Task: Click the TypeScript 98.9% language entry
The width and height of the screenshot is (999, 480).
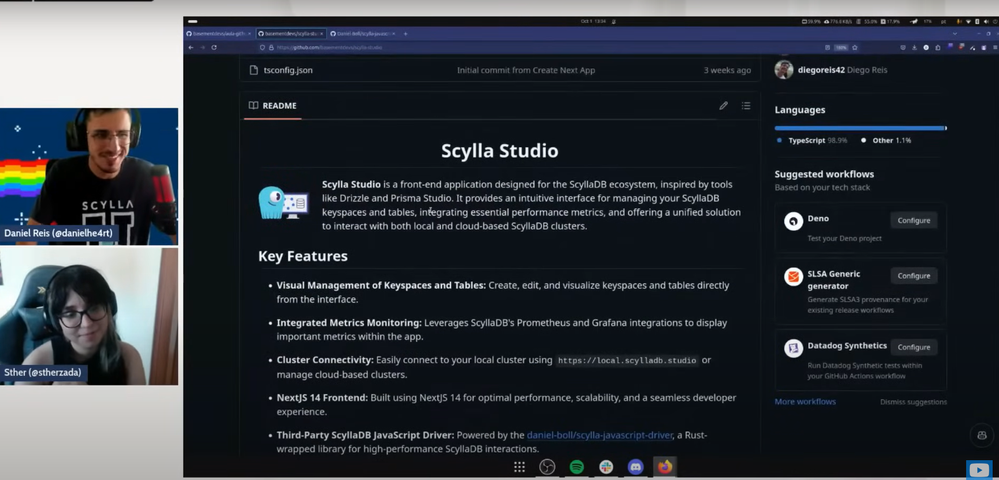Action: click(812, 140)
